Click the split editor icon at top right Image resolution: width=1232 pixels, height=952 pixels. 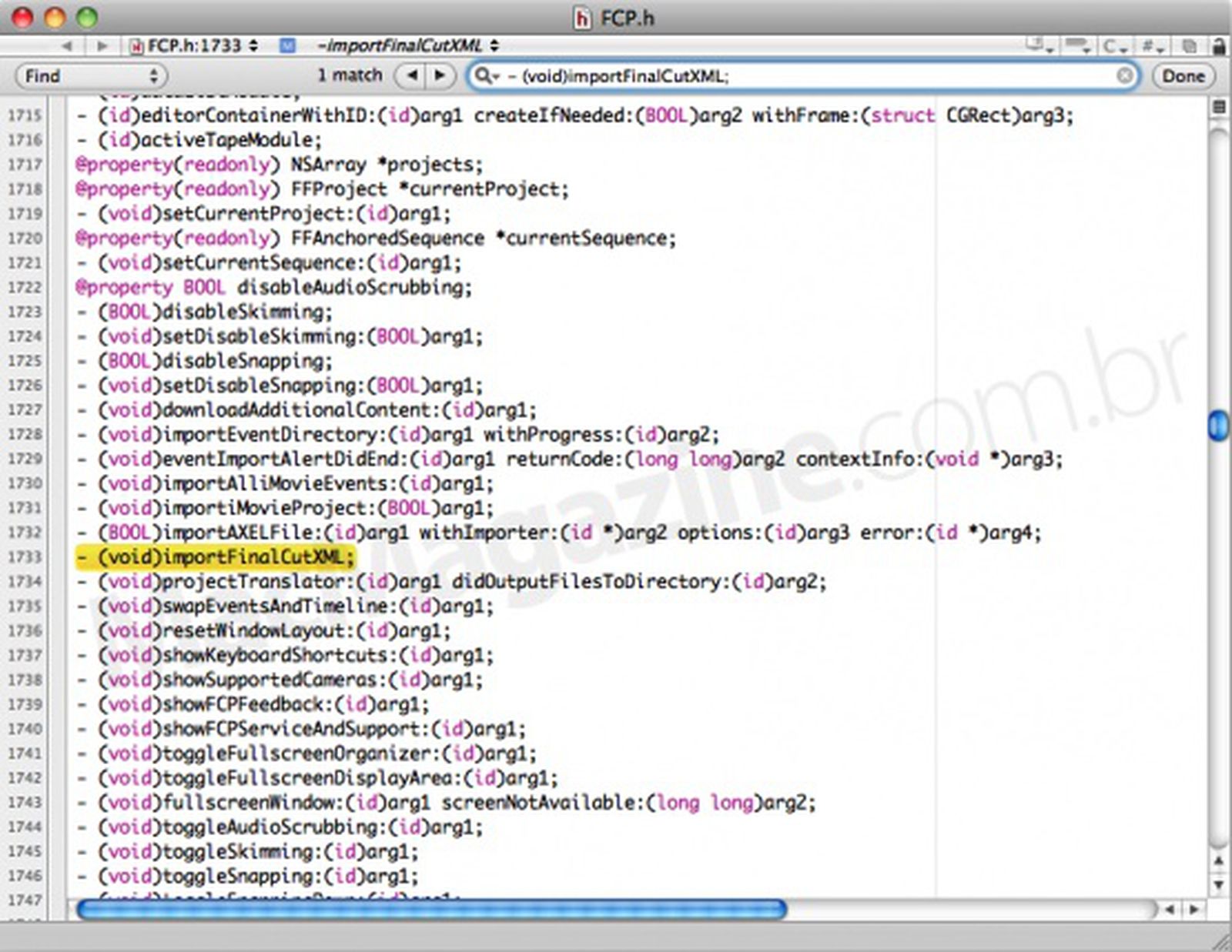(1219, 107)
